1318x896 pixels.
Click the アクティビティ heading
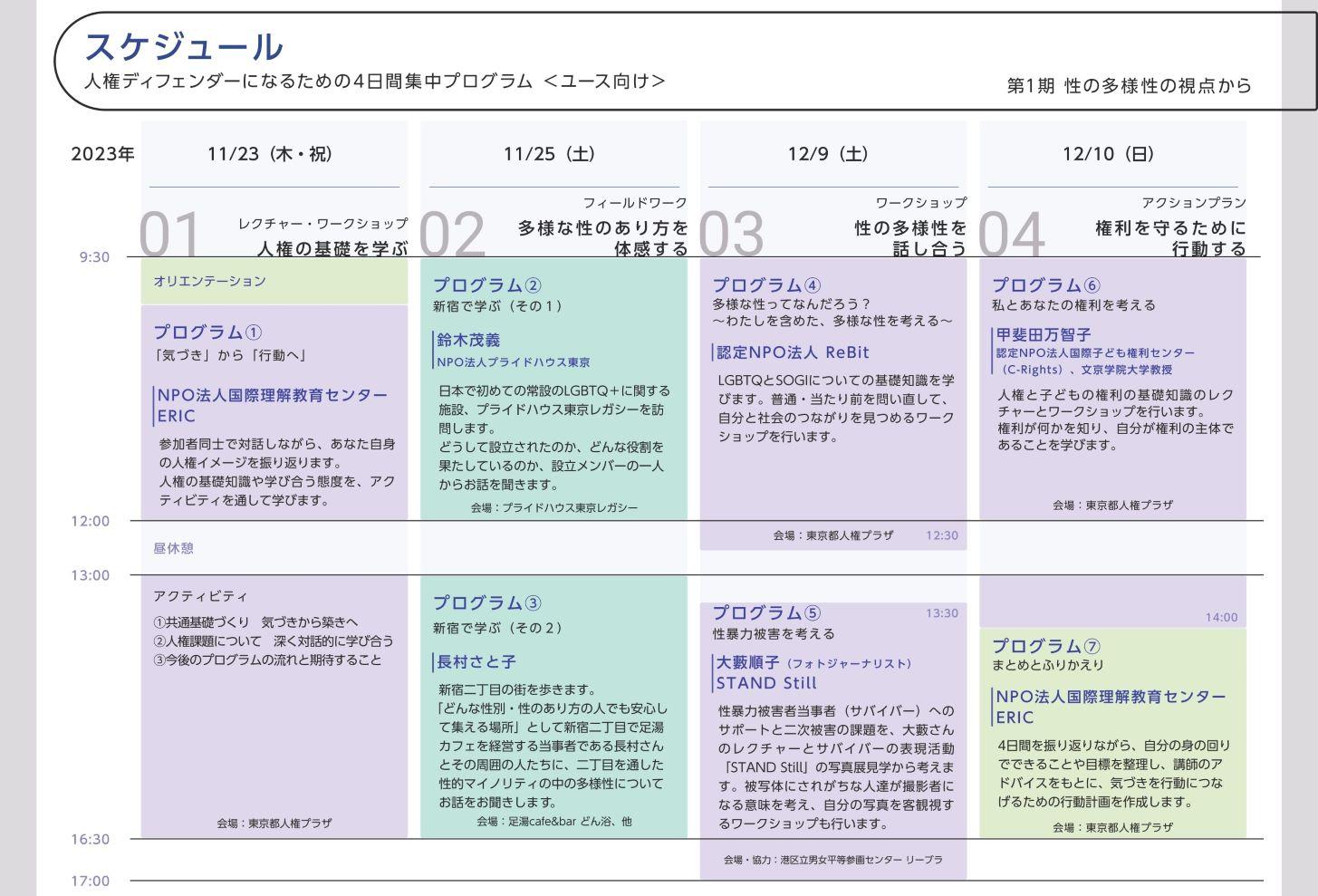pos(200,596)
